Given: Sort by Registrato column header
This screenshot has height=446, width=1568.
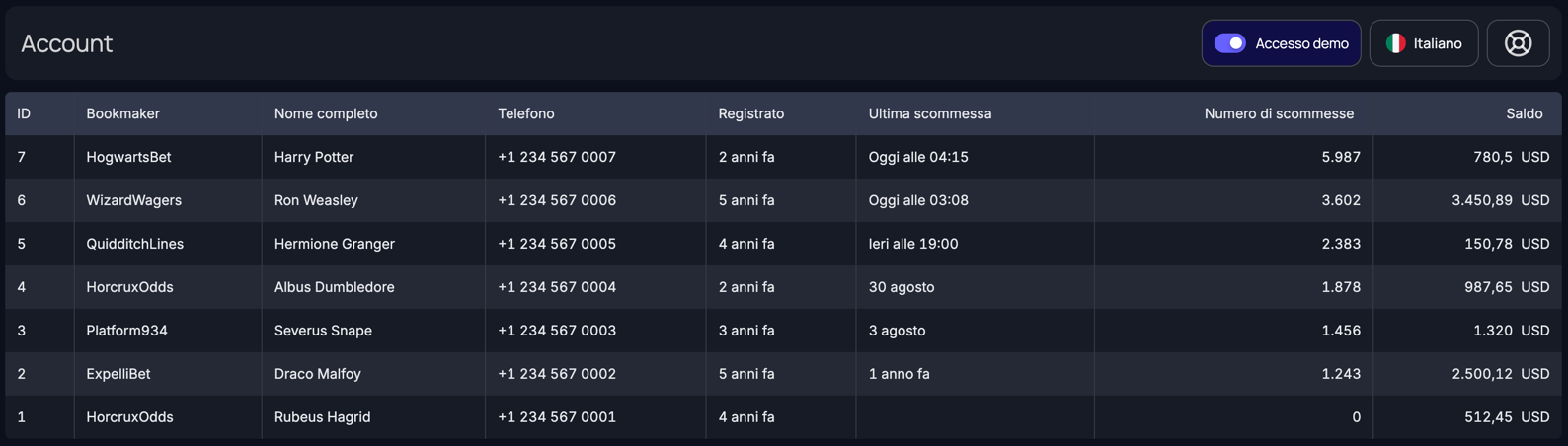Looking at the screenshot, I should pos(750,113).
